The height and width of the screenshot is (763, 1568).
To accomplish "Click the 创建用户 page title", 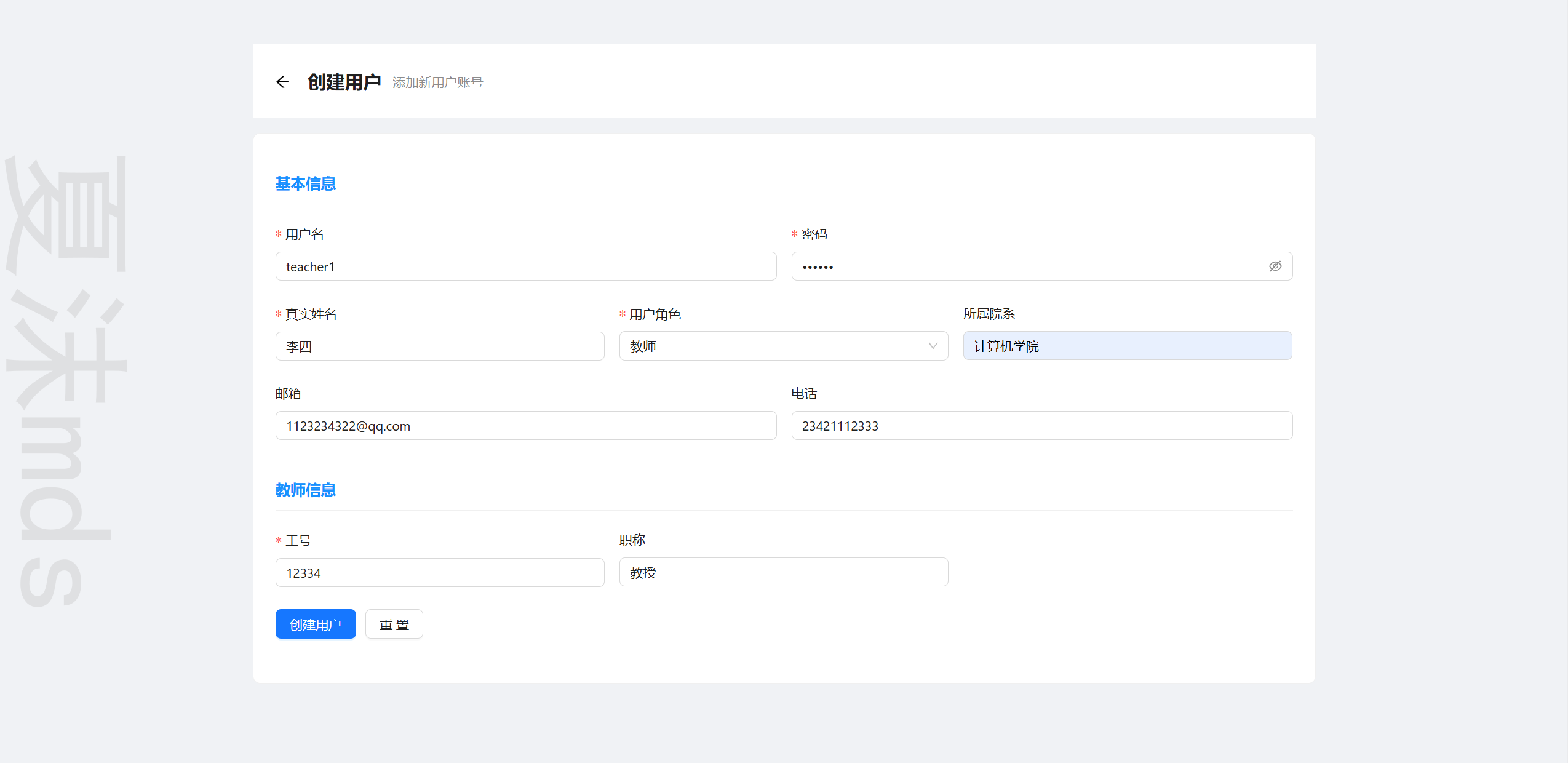I will pyautogui.click(x=344, y=82).
